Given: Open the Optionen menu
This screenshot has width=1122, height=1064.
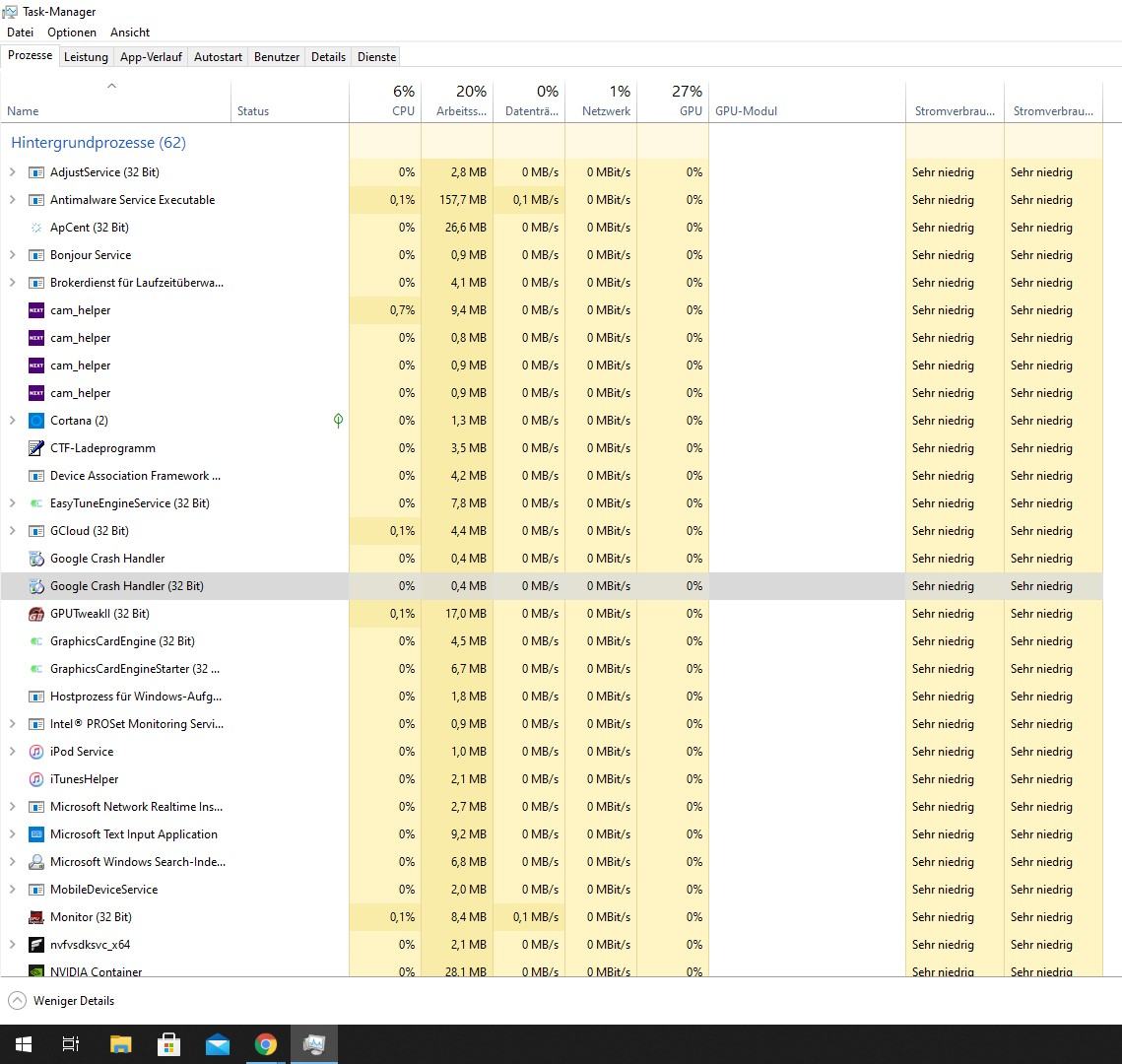Looking at the screenshot, I should click(72, 33).
